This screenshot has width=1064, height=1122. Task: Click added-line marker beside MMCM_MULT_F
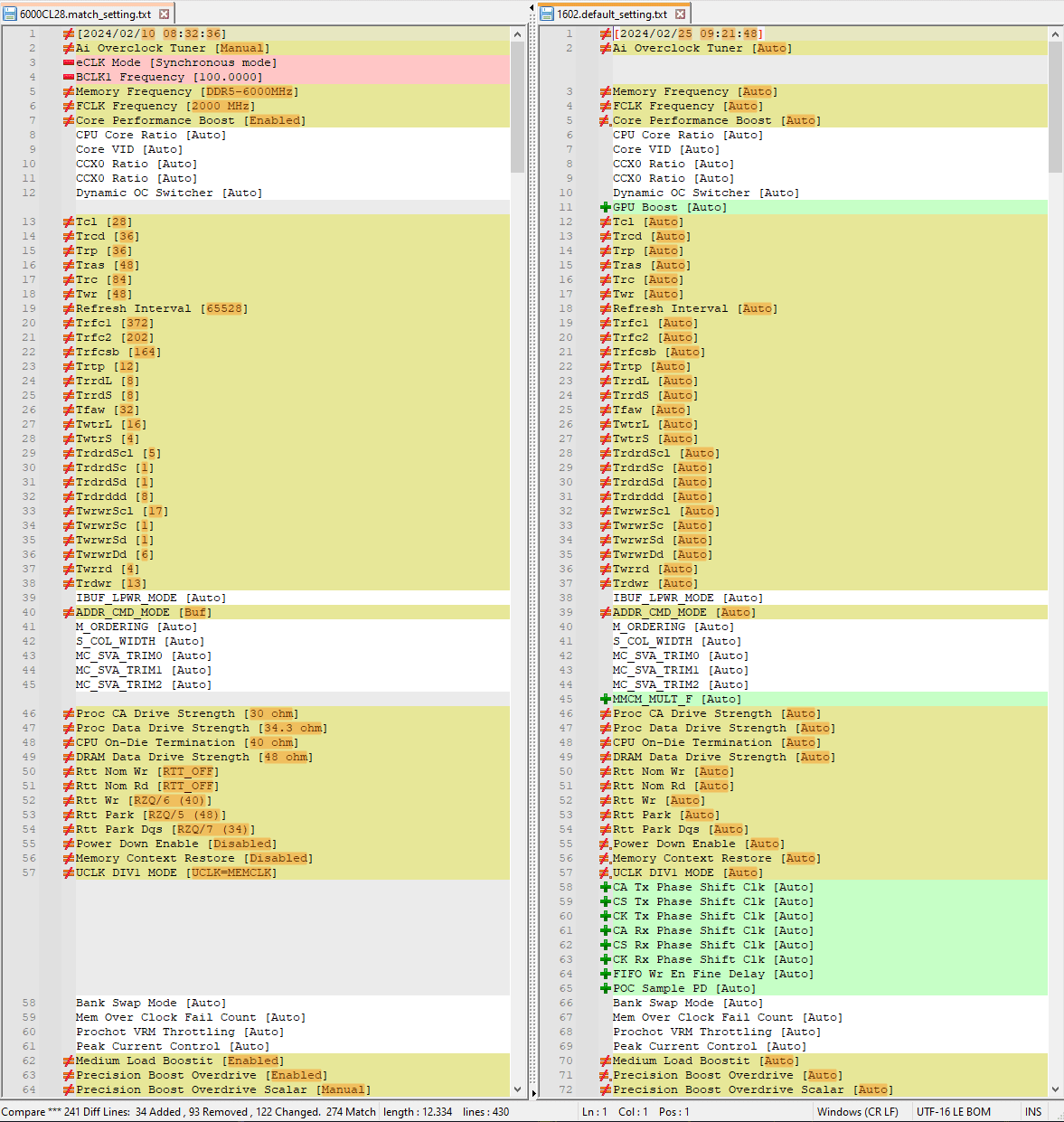[606, 699]
